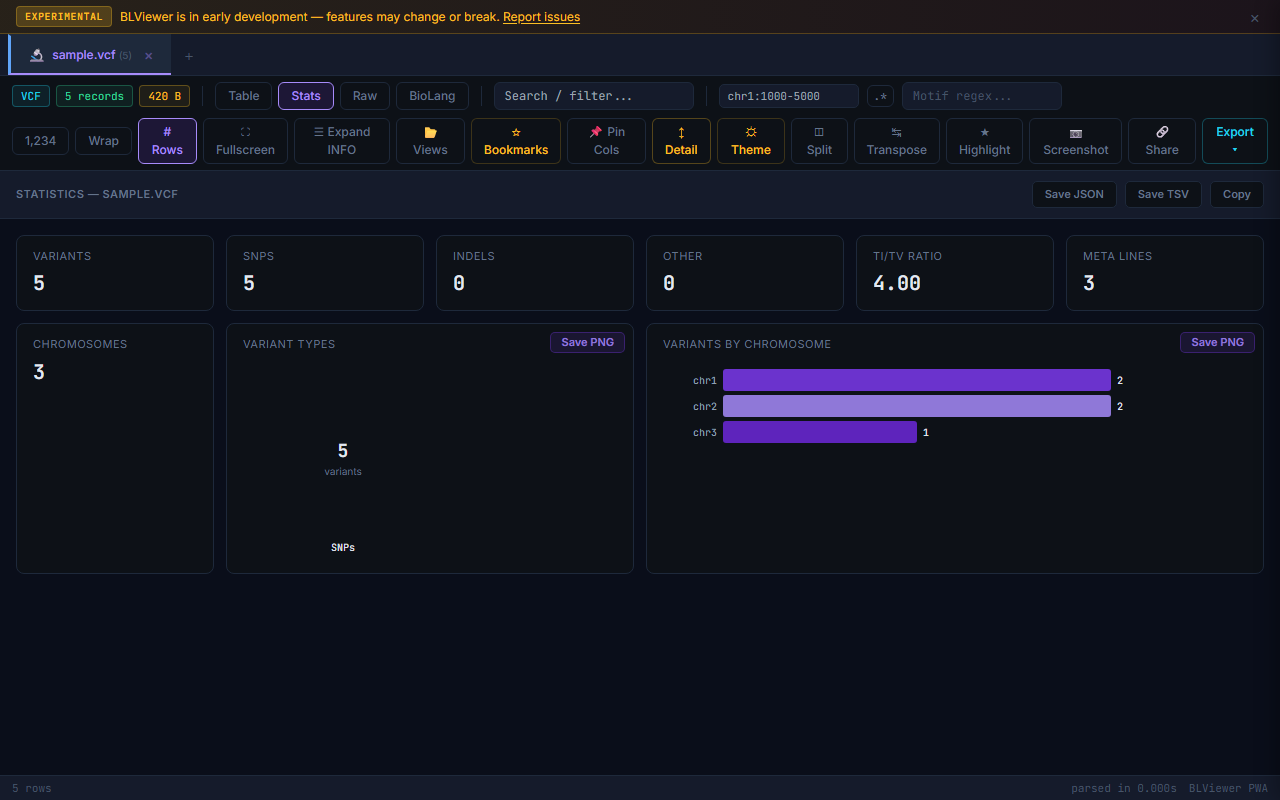The width and height of the screenshot is (1280, 800).
Task: Enable the regex .* toggle
Action: coord(880,95)
